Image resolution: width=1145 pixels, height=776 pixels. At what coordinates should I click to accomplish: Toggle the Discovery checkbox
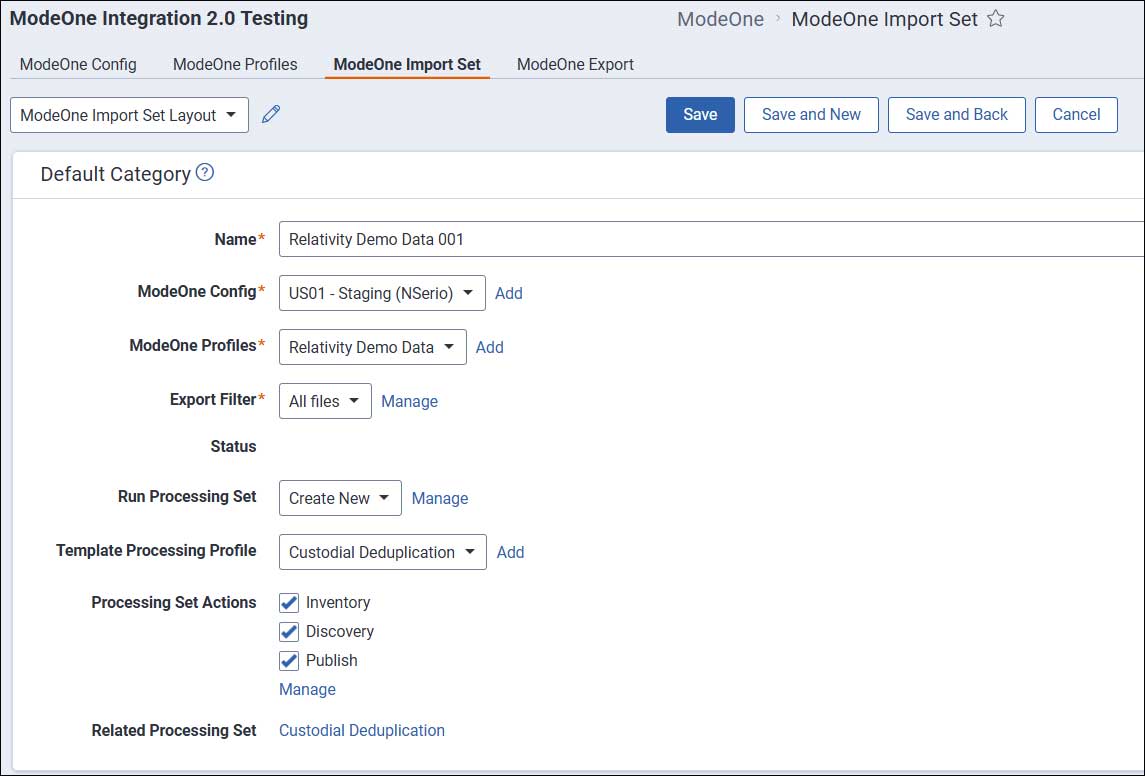(x=289, y=632)
